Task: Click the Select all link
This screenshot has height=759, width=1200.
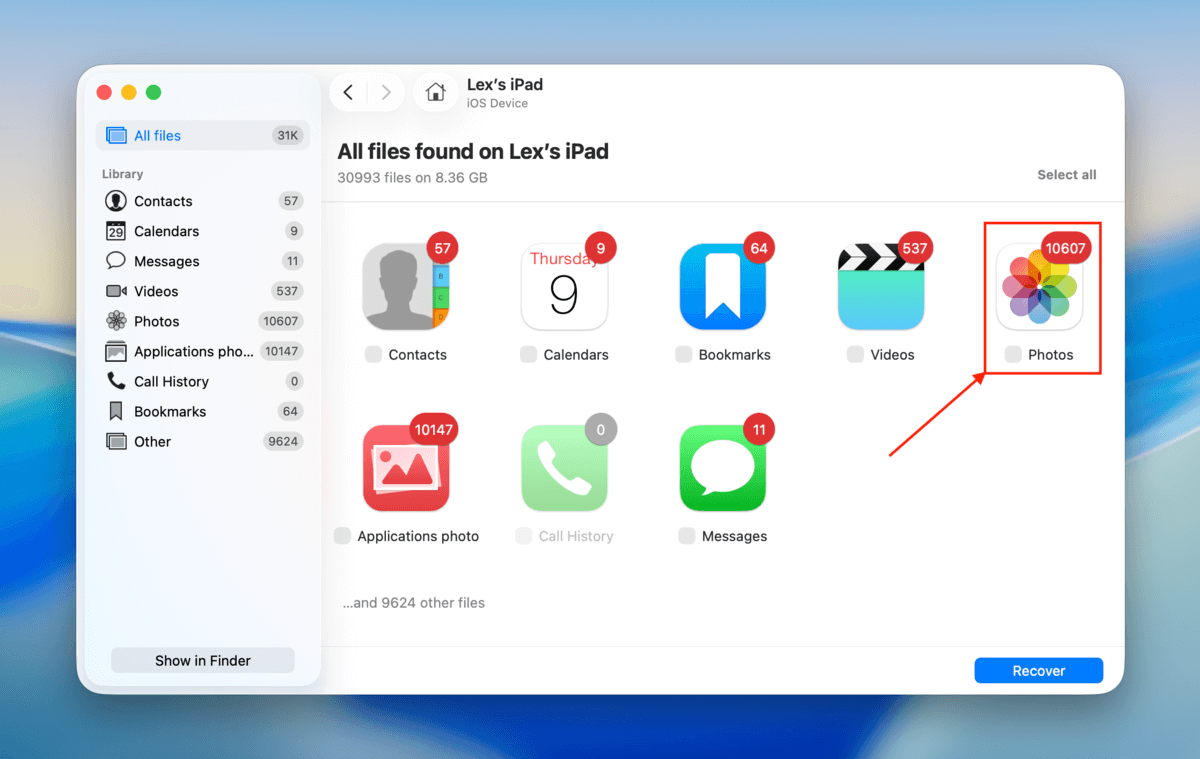Action: pos(1066,174)
